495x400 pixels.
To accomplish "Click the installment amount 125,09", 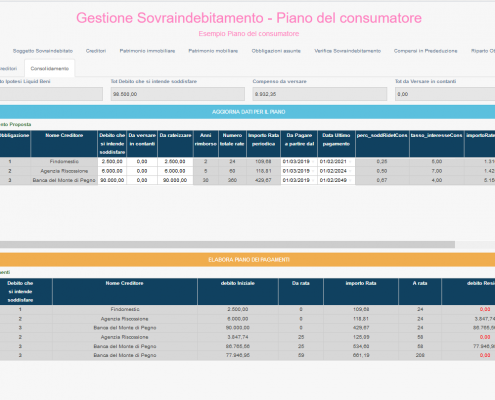I will pyautogui.click(x=361, y=337).
